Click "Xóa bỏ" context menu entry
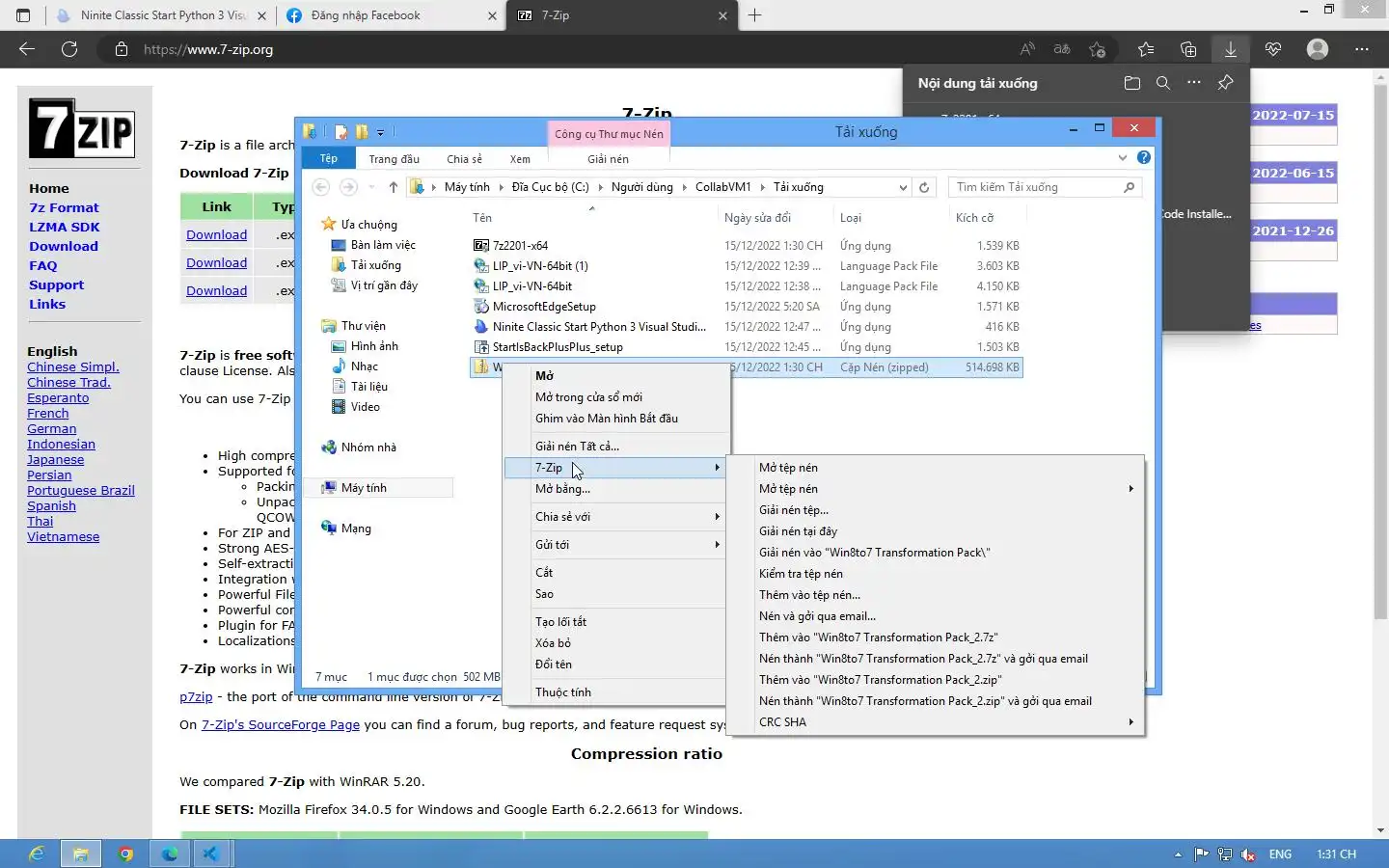 [x=553, y=643]
